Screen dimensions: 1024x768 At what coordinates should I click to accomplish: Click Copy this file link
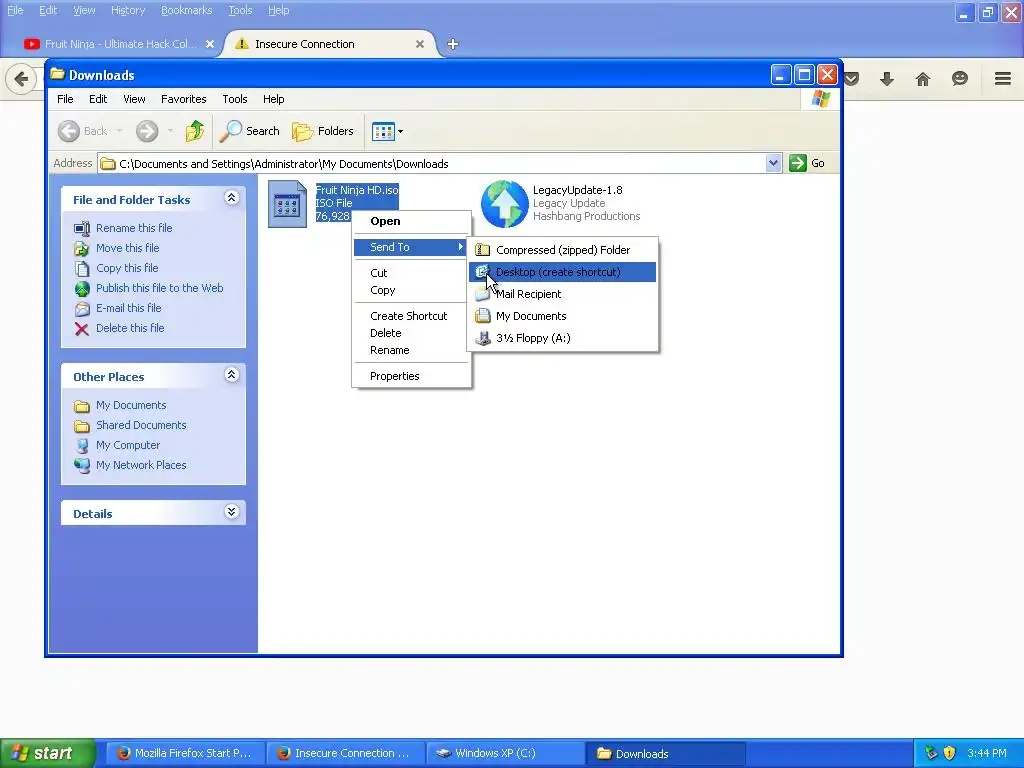127,268
